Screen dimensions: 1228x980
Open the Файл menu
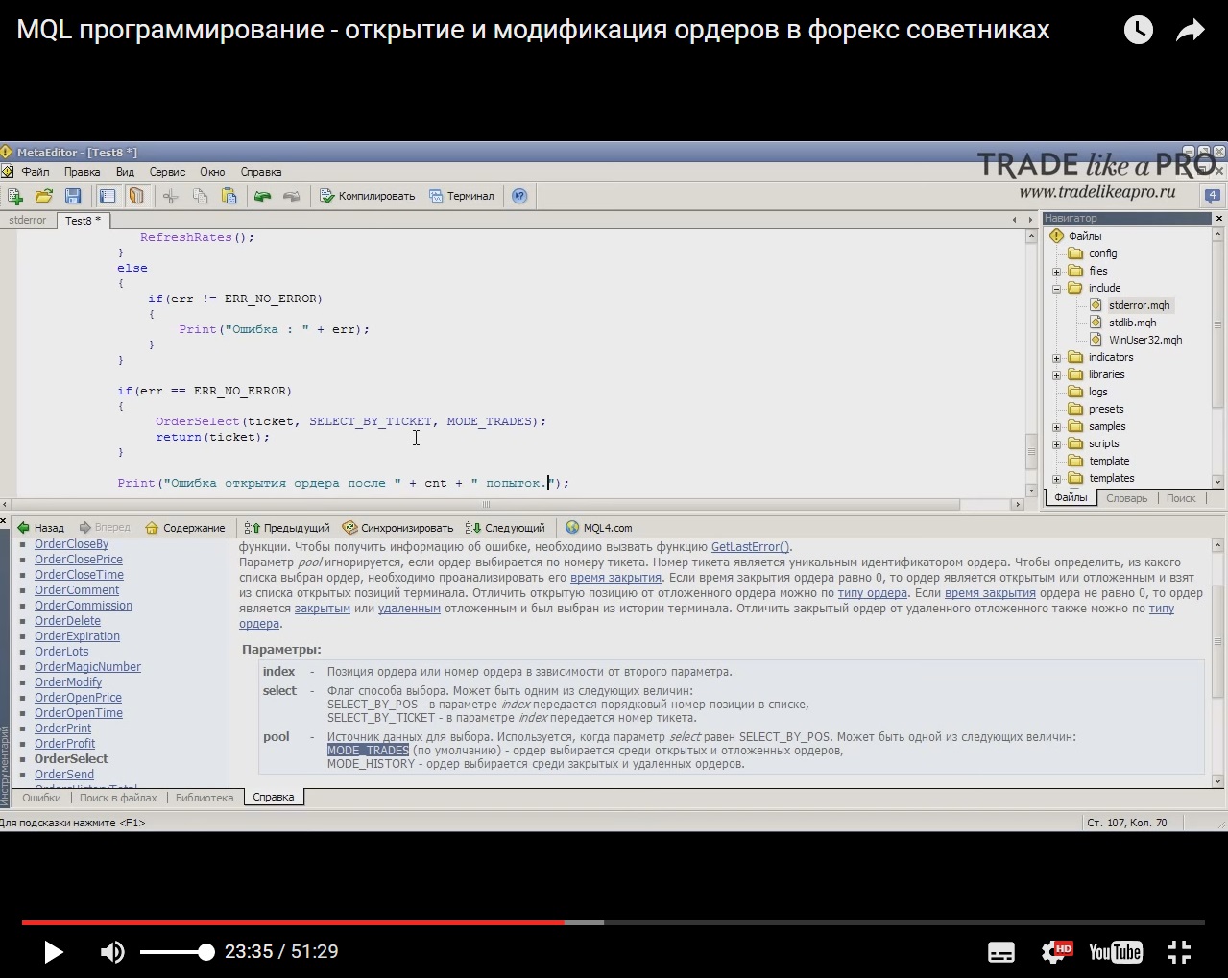[36, 172]
